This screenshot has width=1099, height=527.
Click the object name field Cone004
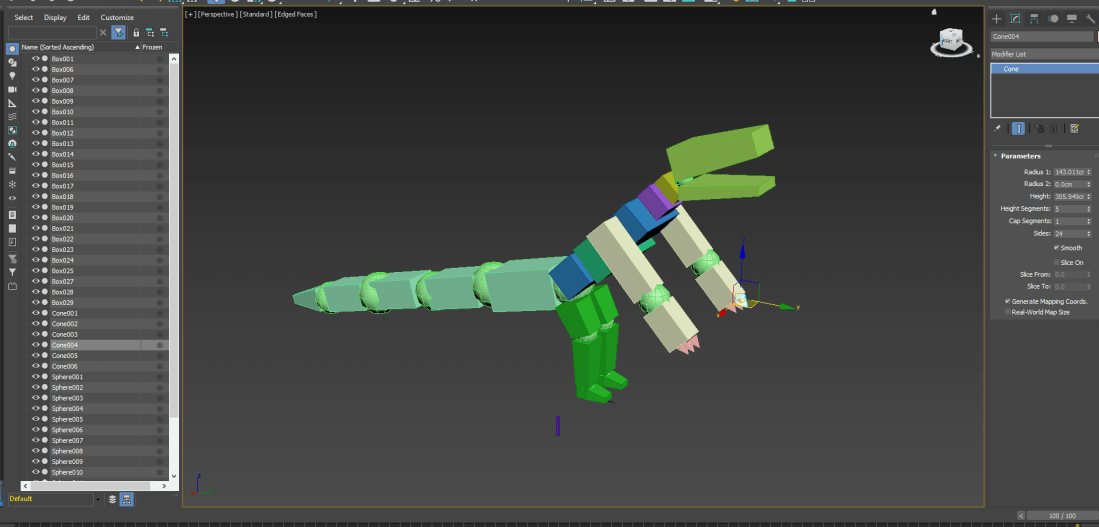(1043, 36)
